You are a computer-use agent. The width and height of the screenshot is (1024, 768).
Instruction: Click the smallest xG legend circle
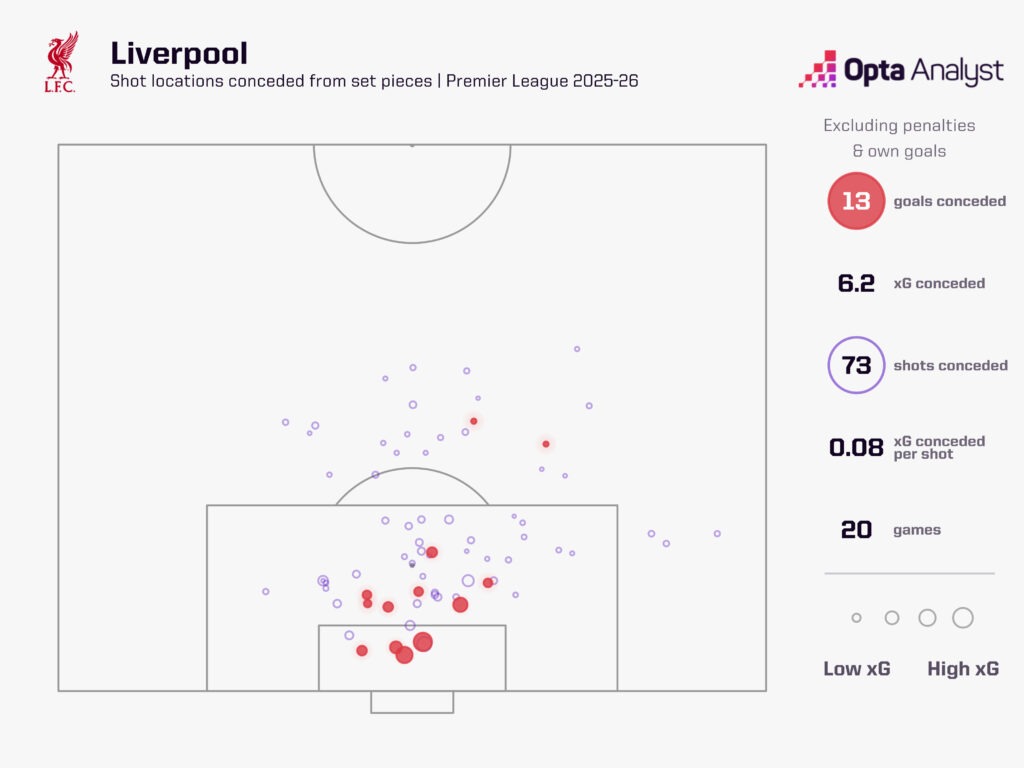tap(856, 618)
